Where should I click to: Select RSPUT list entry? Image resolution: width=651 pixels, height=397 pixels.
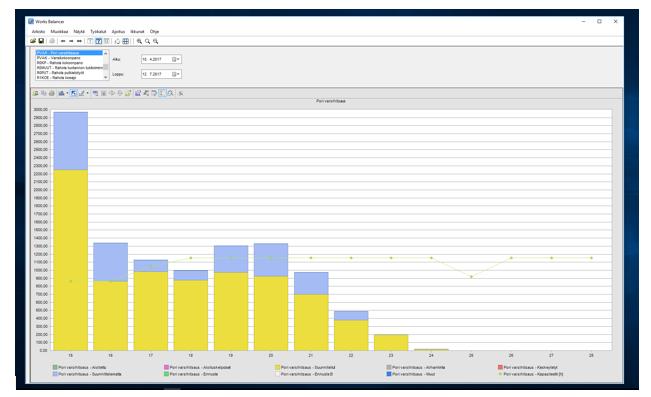point(69,73)
